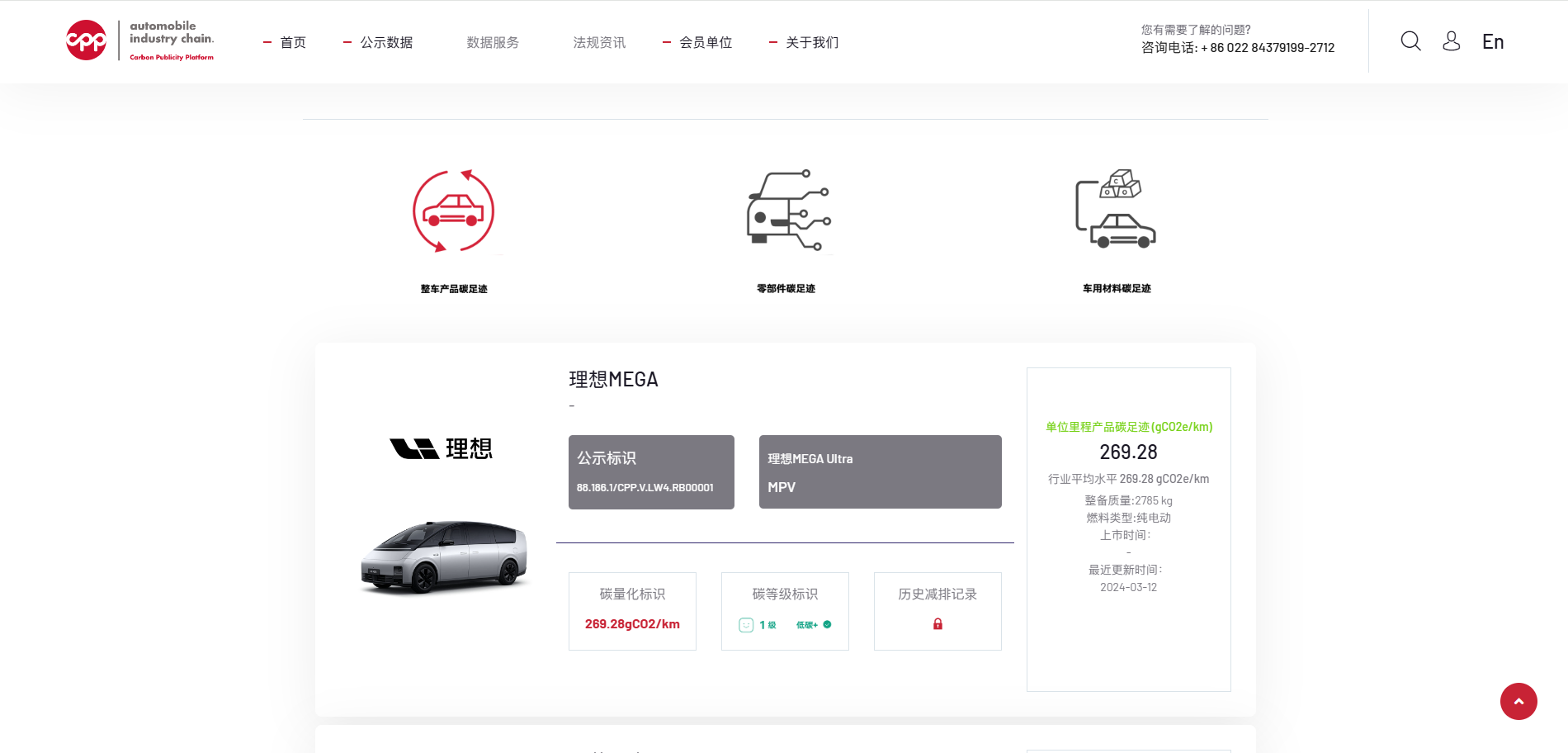Select the parts carbon footprint icon
Viewport: 1568px width, 753px height.
click(788, 211)
